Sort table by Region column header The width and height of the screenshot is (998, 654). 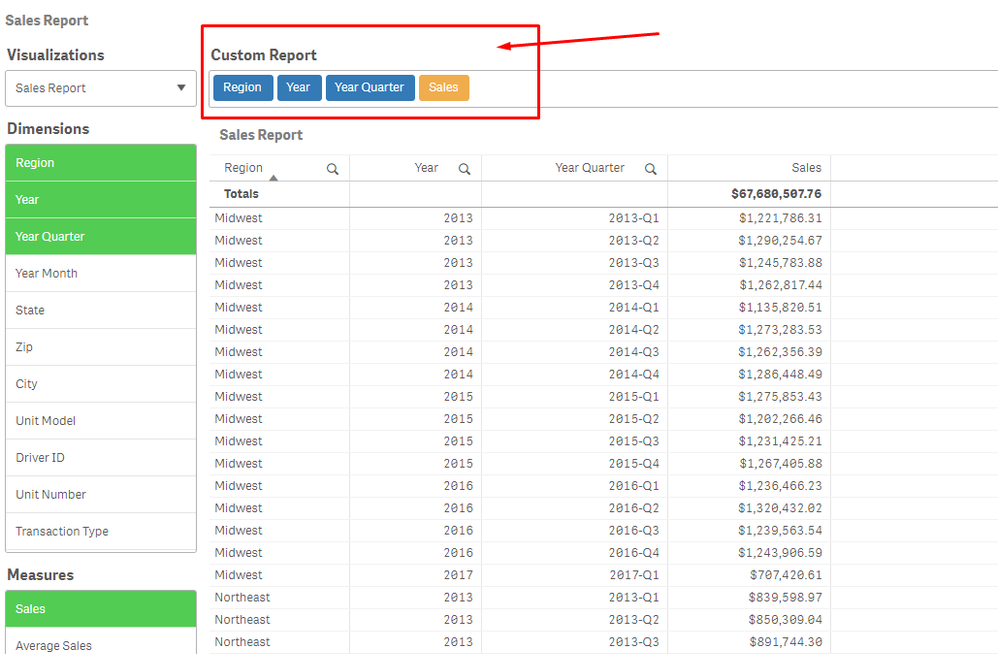pyautogui.click(x=243, y=168)
